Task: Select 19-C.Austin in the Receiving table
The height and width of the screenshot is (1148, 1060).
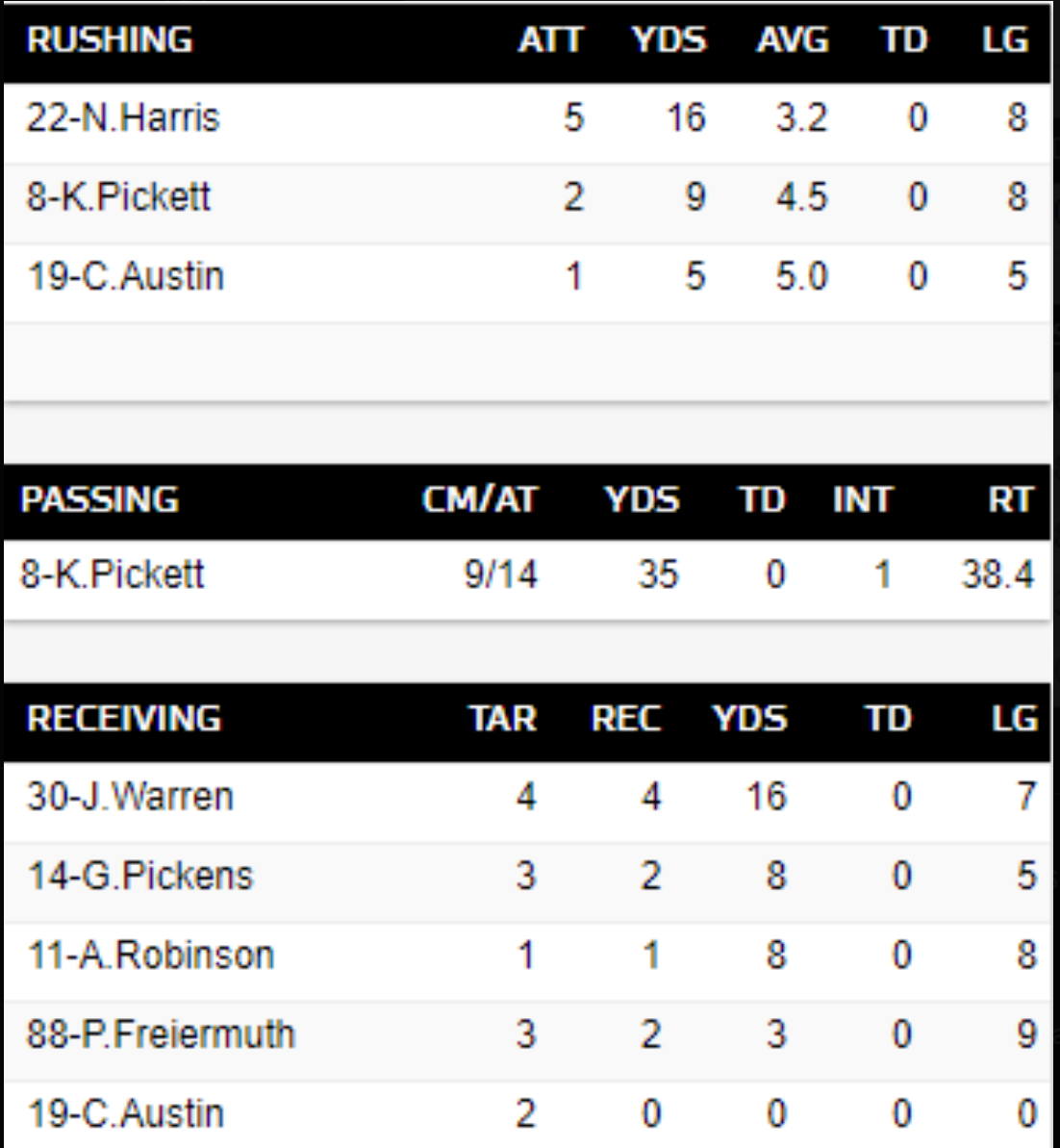Action: click(x=125, y=1113)
